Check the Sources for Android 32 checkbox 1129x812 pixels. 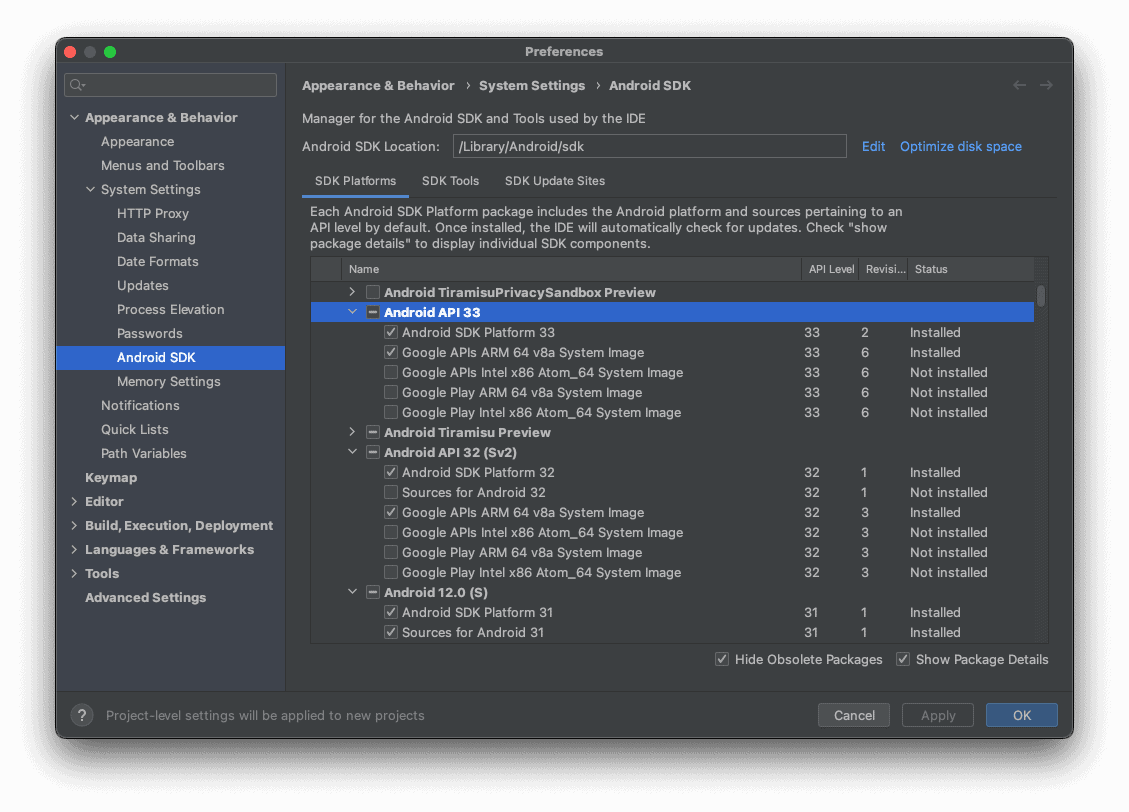click(390, 492)
